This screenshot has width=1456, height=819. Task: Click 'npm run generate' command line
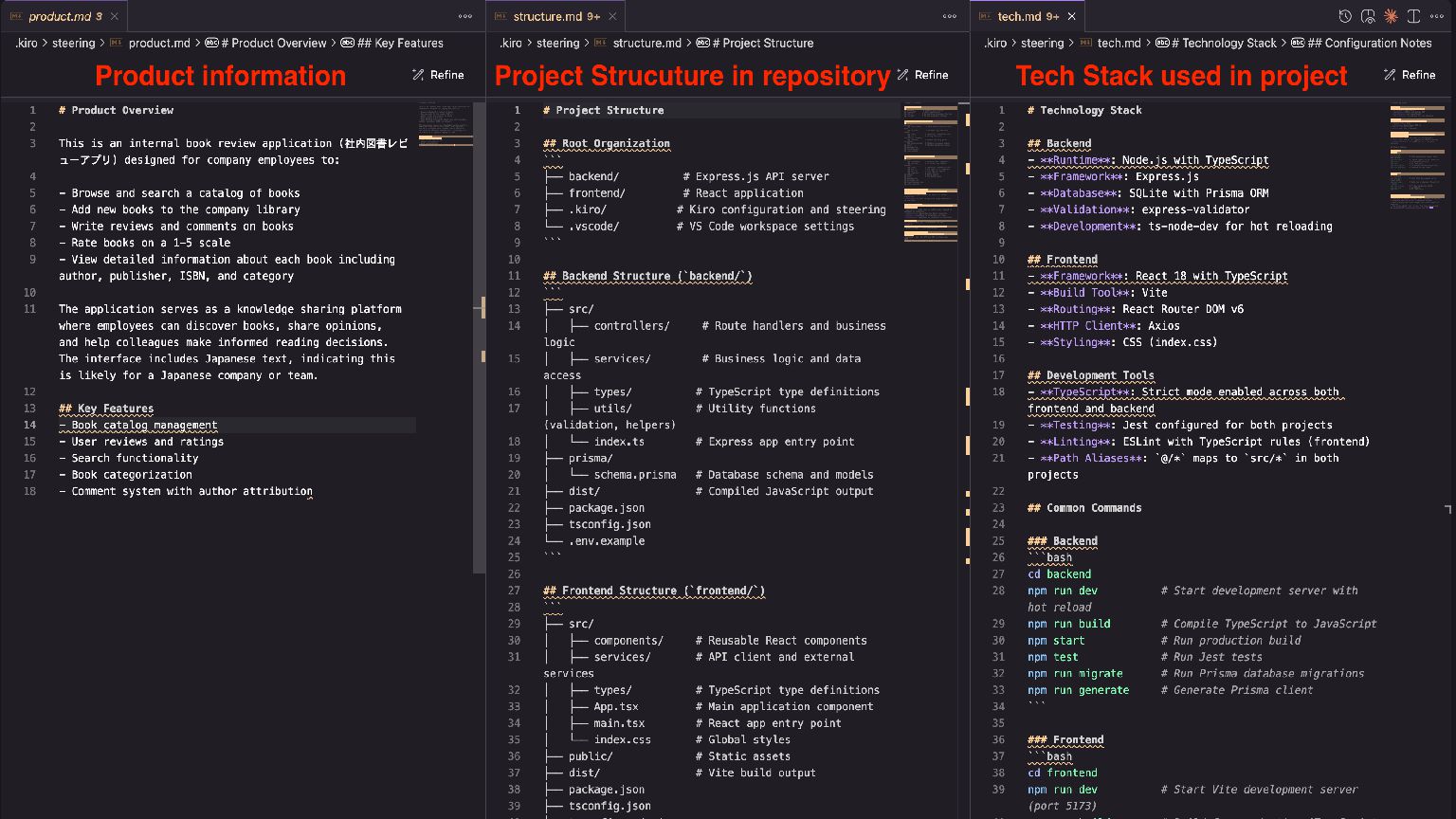pos(1079,690)
